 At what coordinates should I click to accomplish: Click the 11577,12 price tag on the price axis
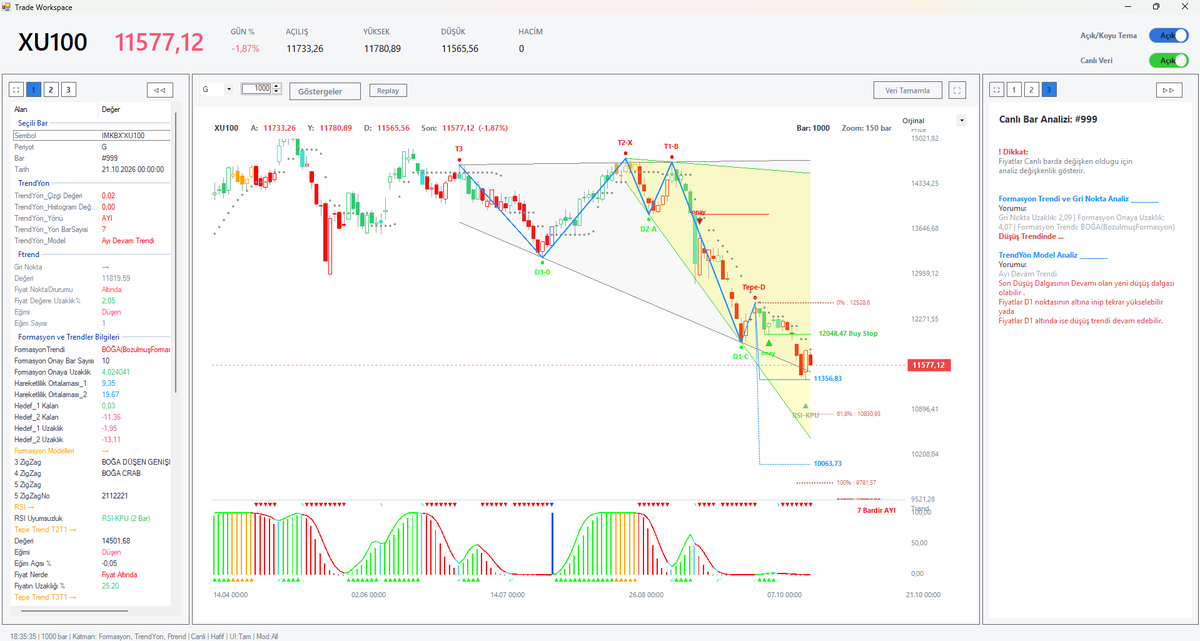coord(928,365)
